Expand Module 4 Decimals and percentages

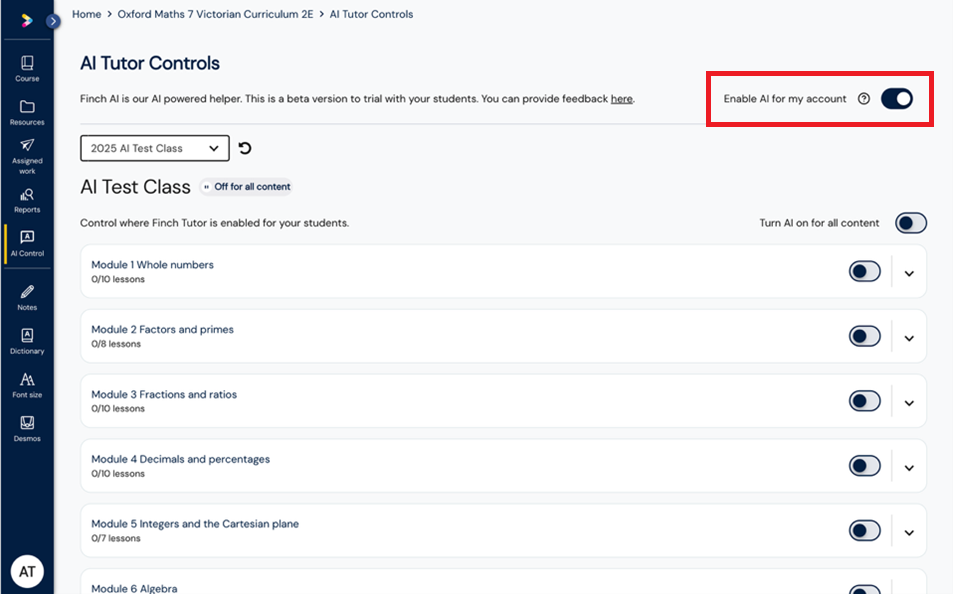coord(909,468)
